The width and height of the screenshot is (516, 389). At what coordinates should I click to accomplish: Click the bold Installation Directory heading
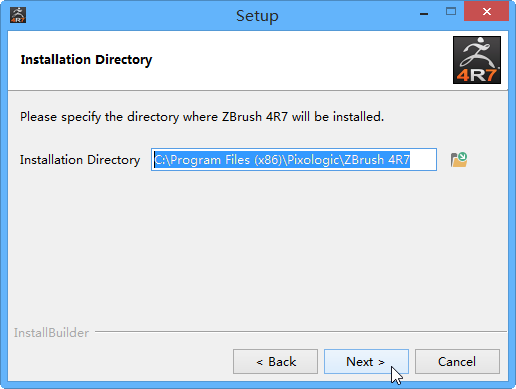click(86, 60)
